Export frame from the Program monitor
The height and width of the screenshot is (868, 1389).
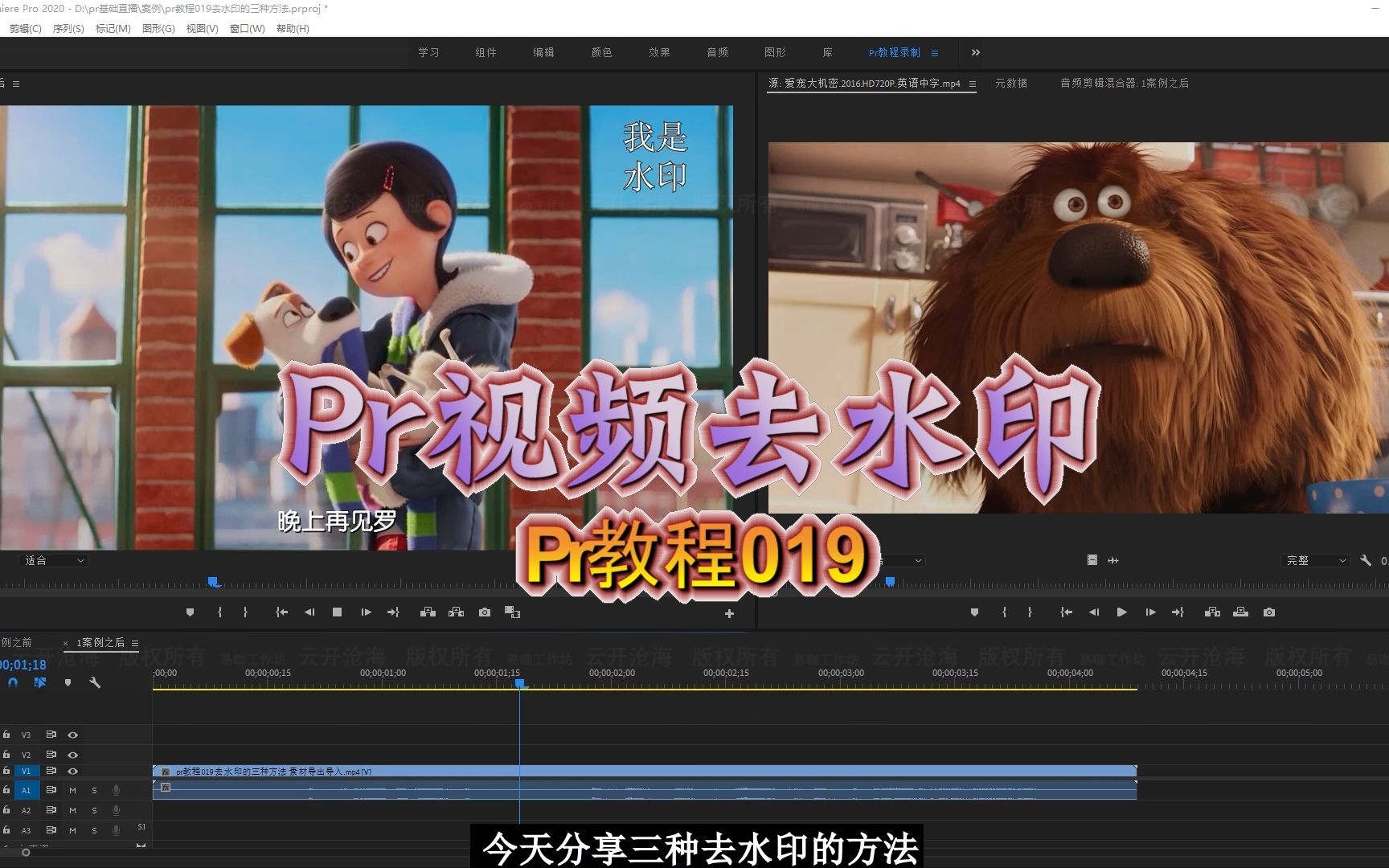point(484,612)
